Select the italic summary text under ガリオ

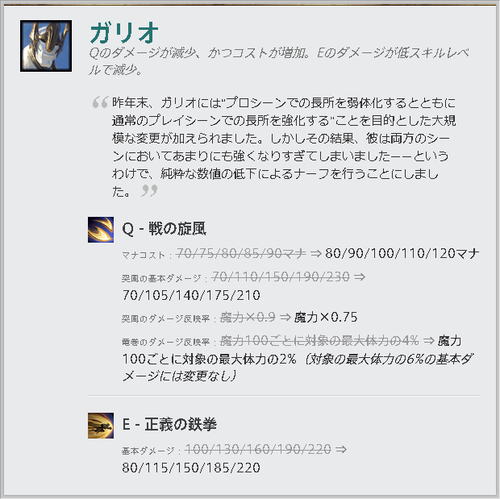pyautogui.click(x=279, y=61)
